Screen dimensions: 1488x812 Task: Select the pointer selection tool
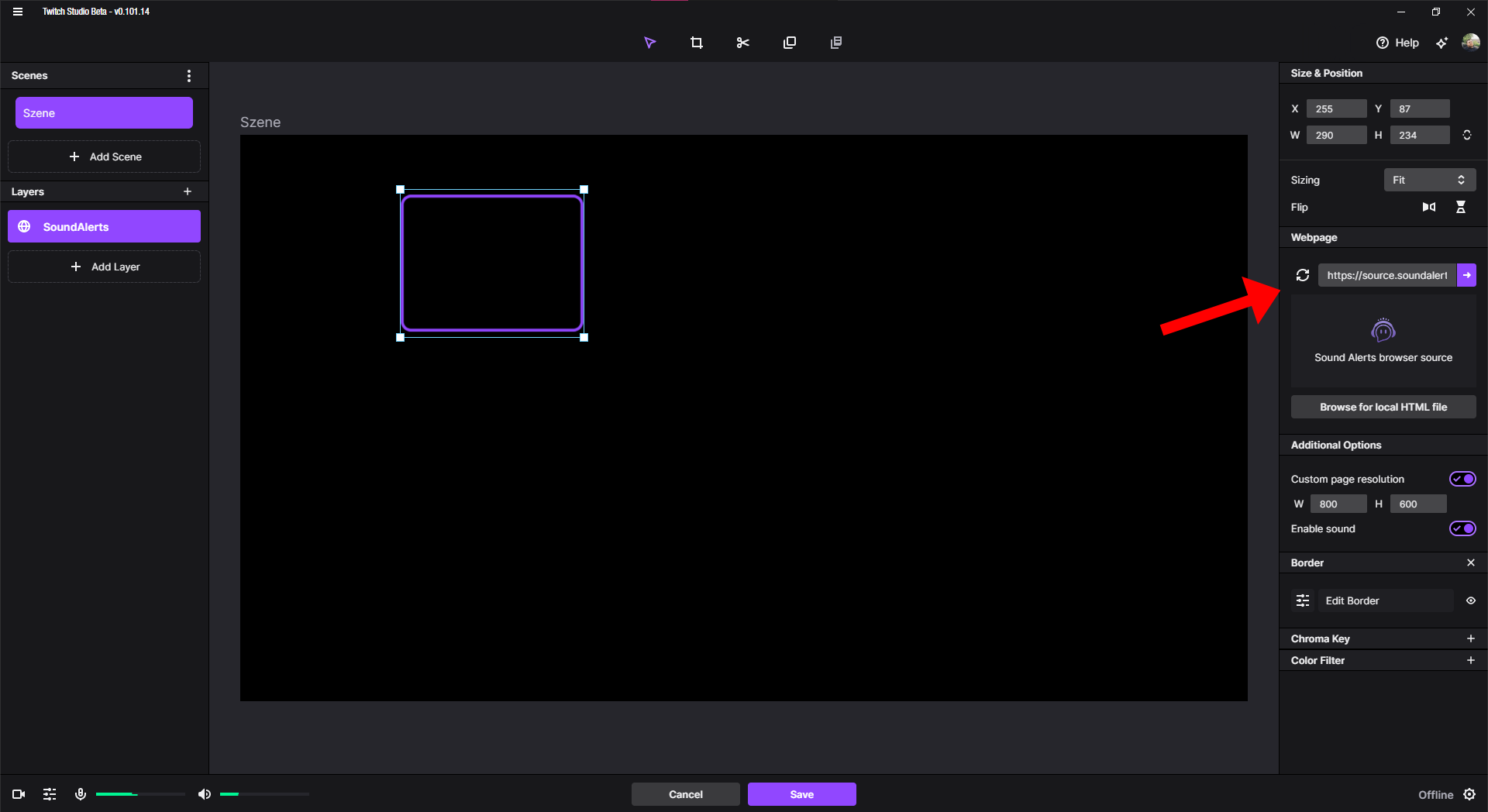point(649,43)
